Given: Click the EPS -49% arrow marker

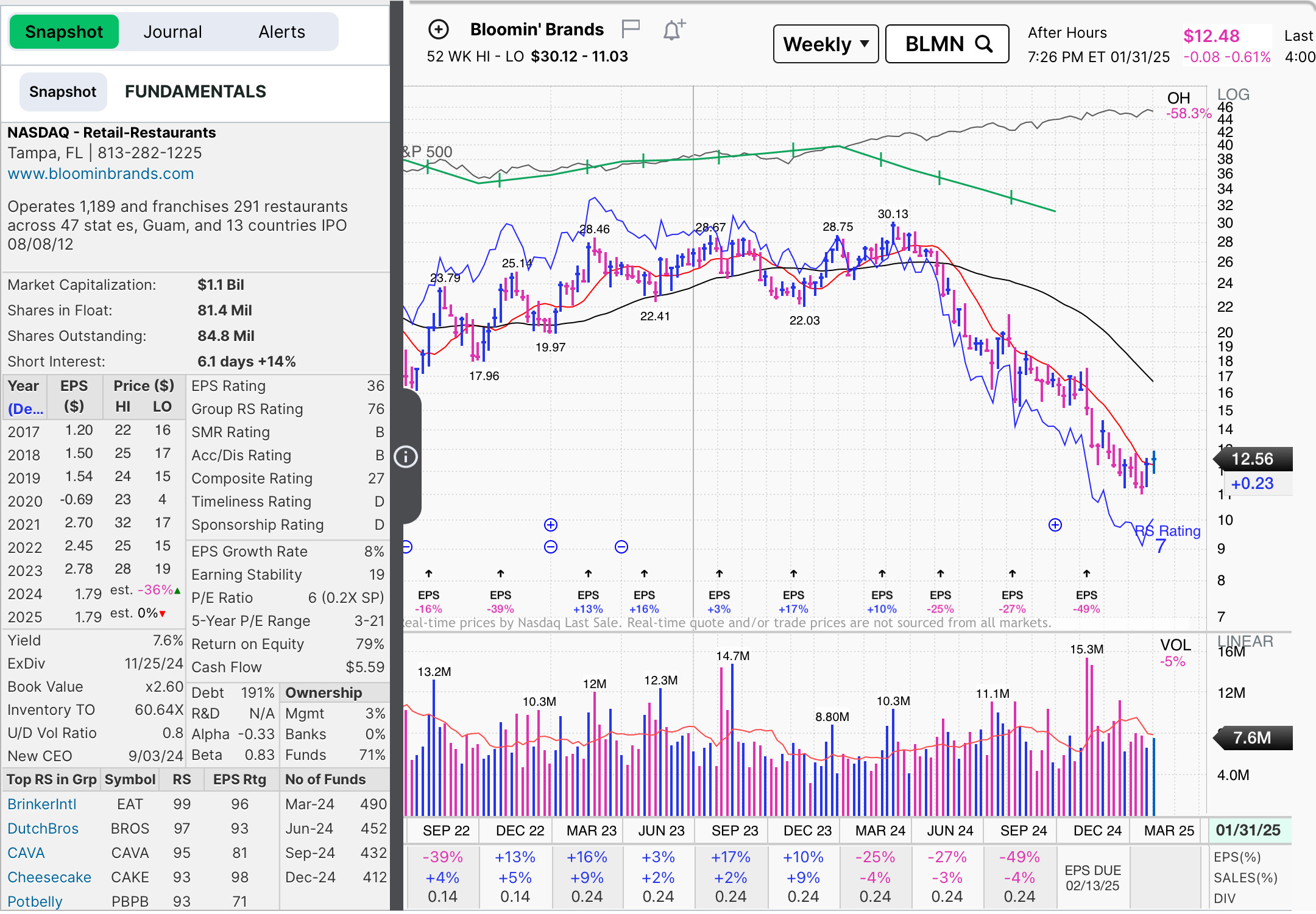Looking at the screenshot, I should tap(1087, 574).
